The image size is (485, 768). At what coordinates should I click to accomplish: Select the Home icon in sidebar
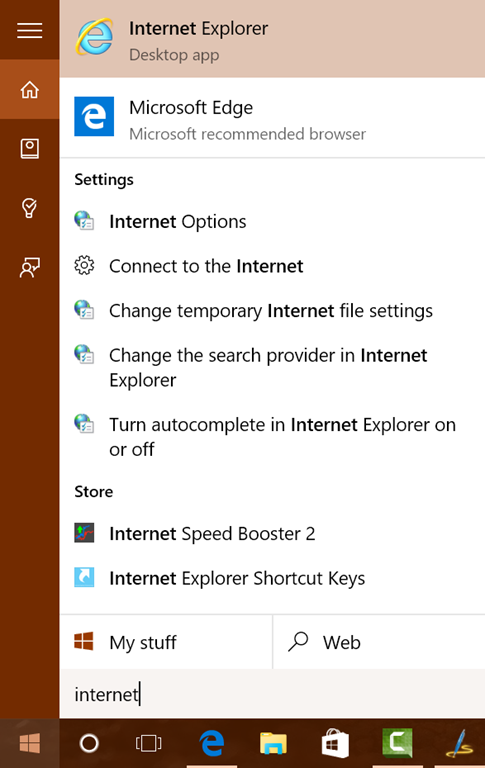tap(29, 90)
